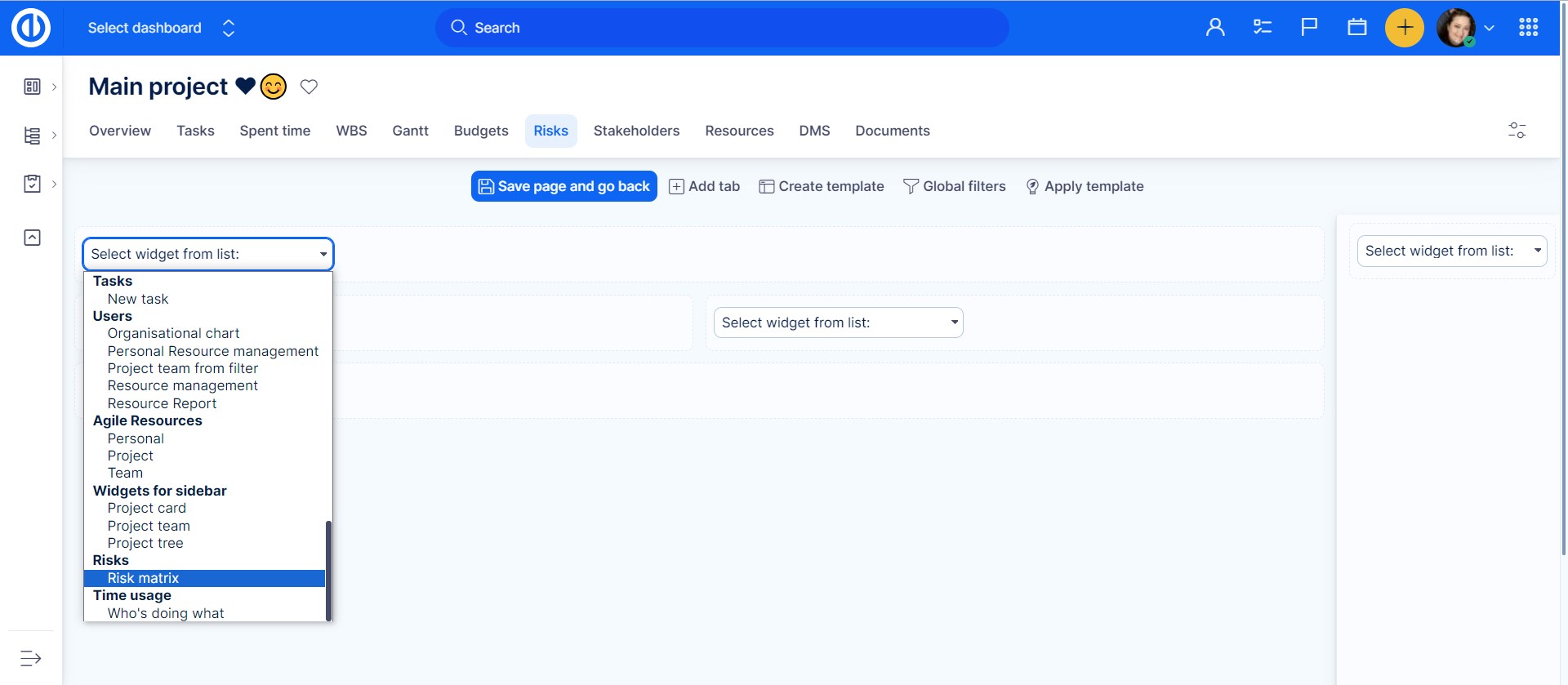1568x685 pixels.
Task: Open the middle-right widget select dropdown
Action: pyautogui.click(x=838, y=322)
